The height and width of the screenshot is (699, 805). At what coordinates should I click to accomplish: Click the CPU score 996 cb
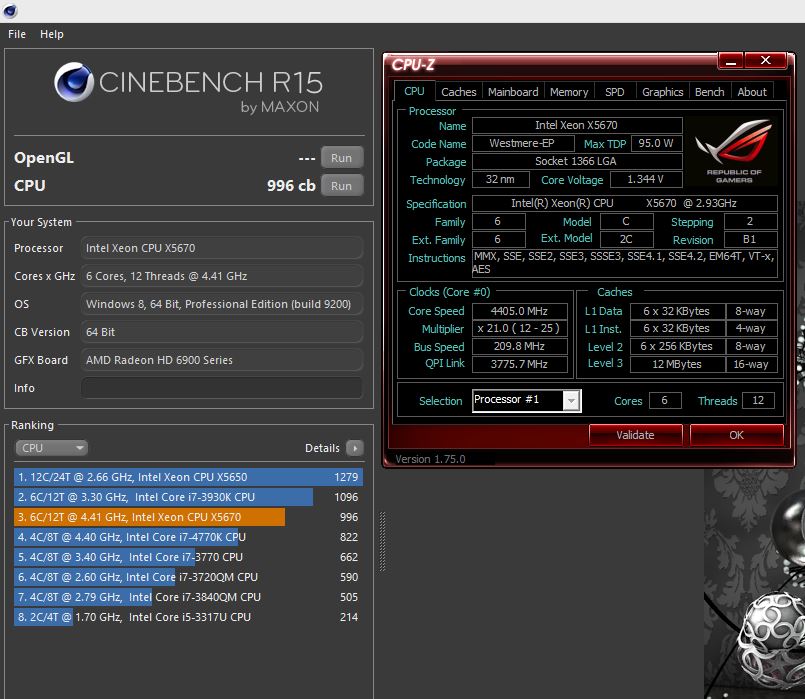(291, 186)
